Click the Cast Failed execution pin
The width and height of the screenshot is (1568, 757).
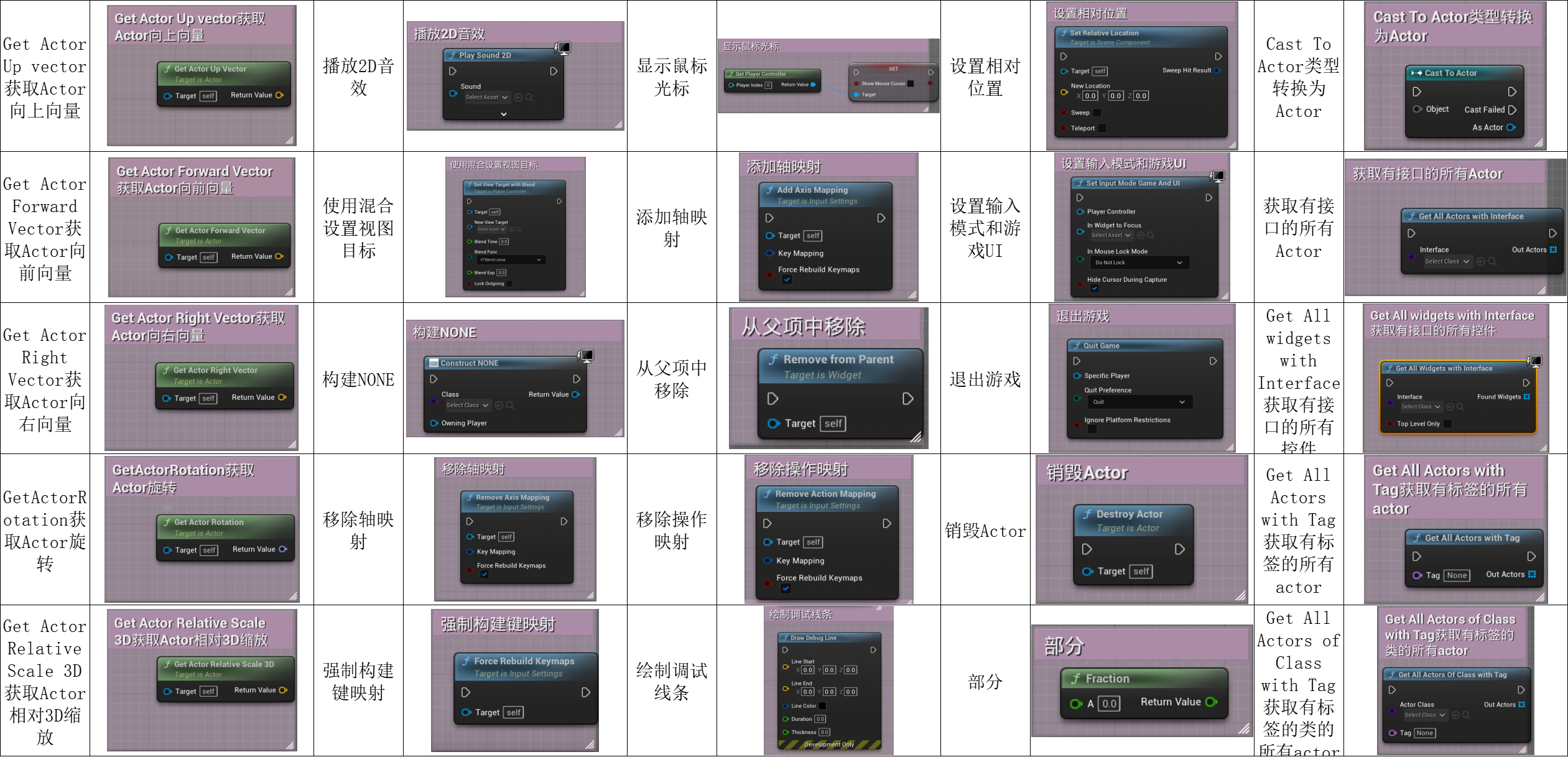(x=1513, y=110)
